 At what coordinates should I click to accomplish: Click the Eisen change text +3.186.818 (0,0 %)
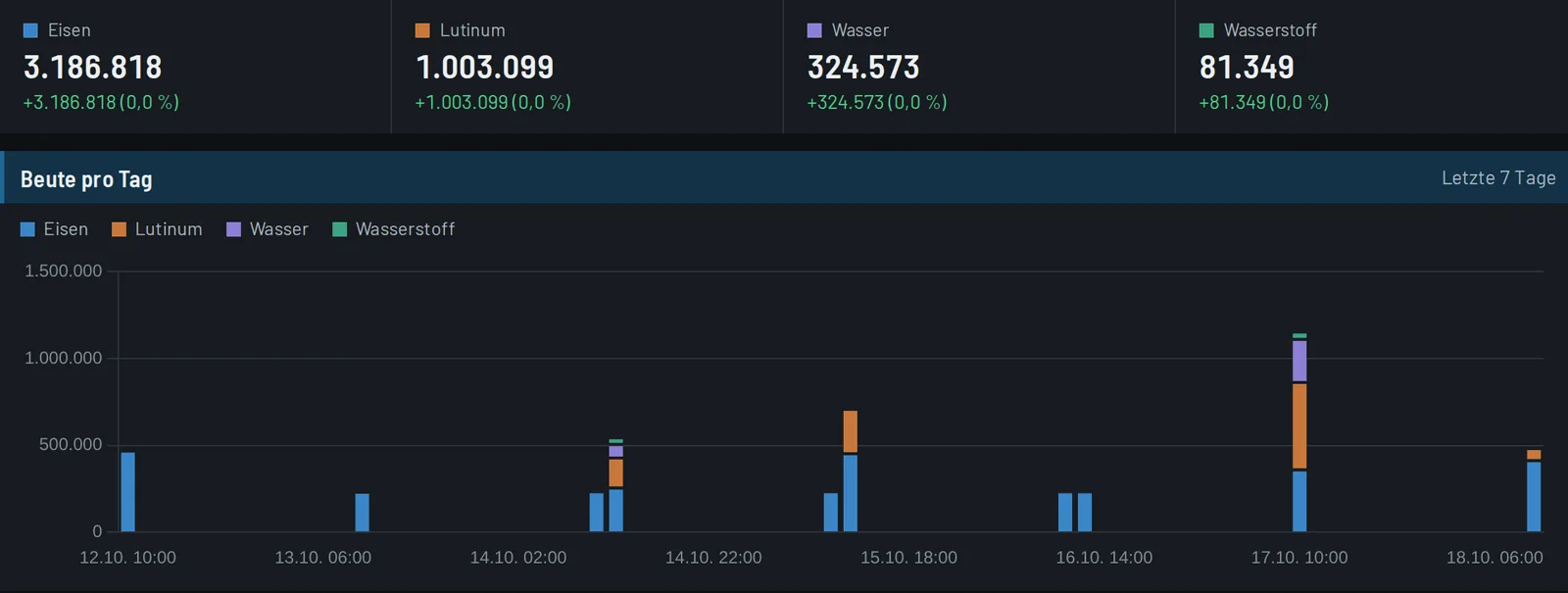(x=101, y=102)
